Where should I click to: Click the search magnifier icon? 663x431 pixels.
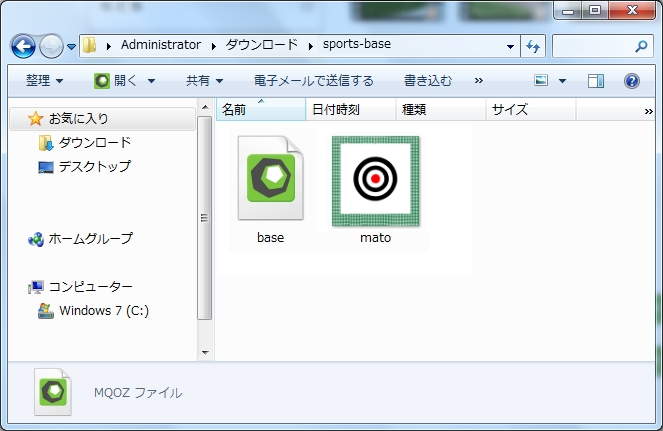pyautogui.click(x=641, y=46)
